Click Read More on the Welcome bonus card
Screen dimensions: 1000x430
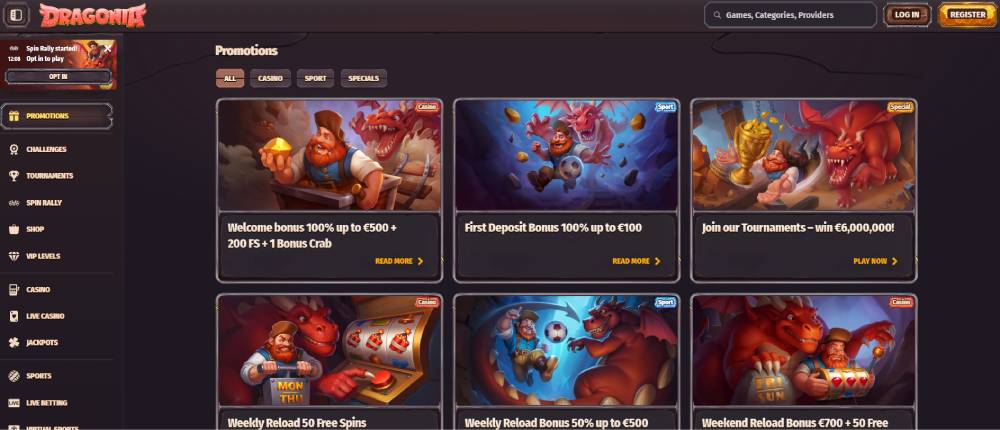click(399, 261)
